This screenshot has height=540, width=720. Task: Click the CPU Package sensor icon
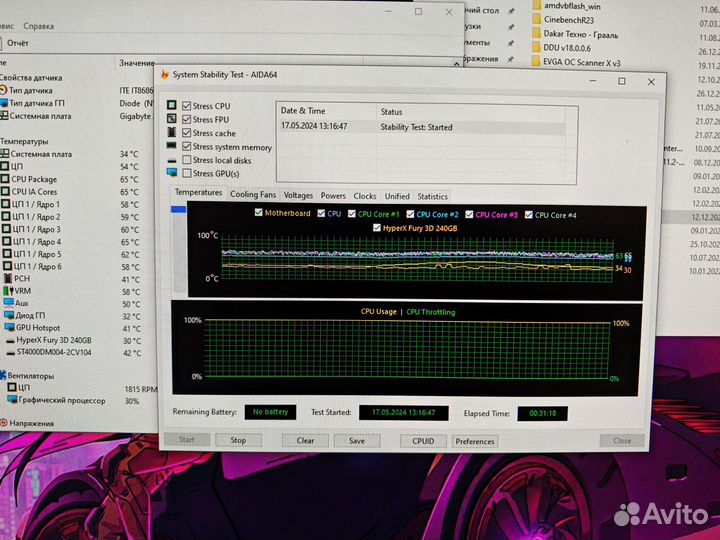pos(6,179)
